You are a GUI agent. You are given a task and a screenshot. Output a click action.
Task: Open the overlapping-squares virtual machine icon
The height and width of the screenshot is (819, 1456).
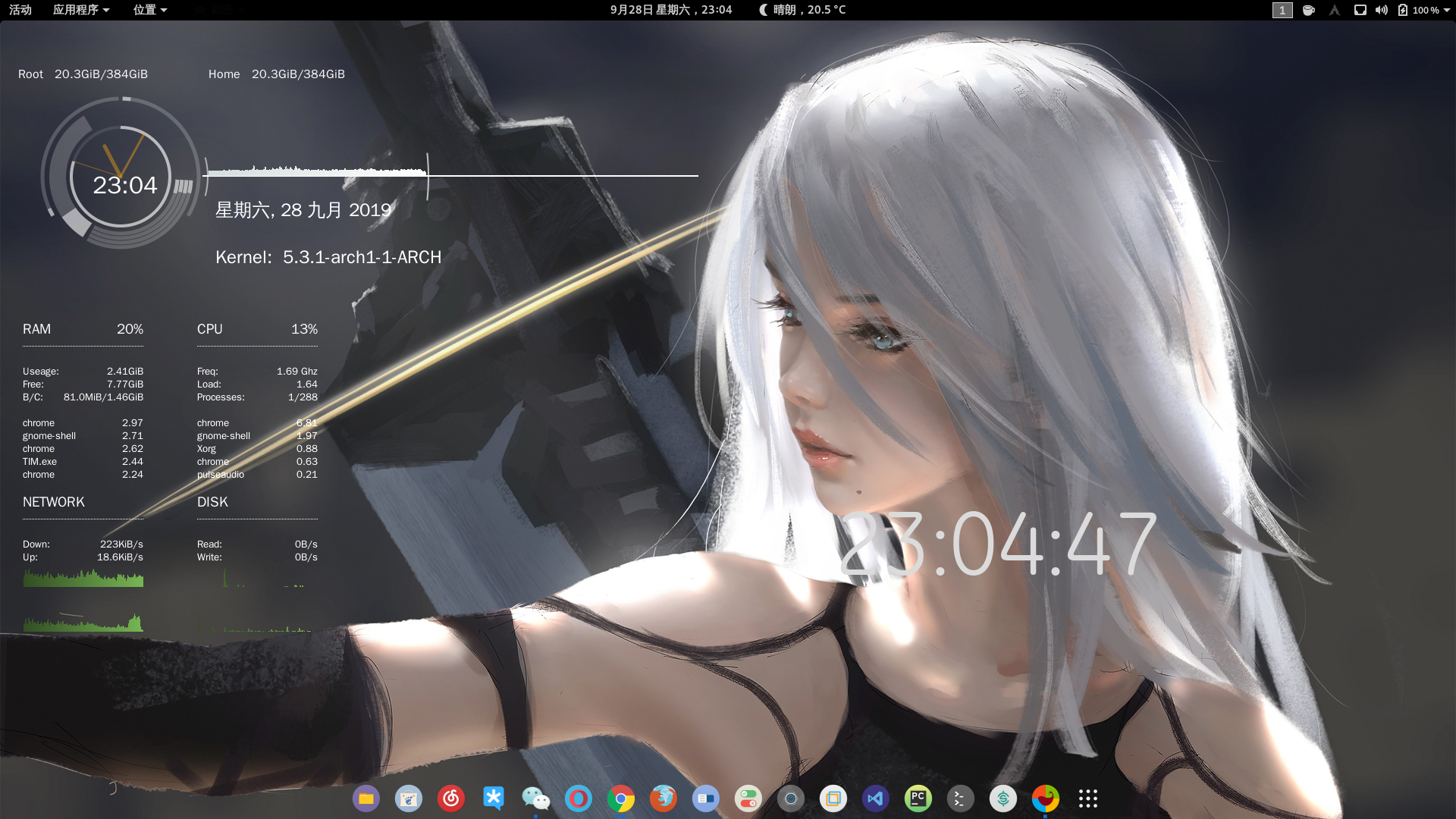click(x=833, y=799)
